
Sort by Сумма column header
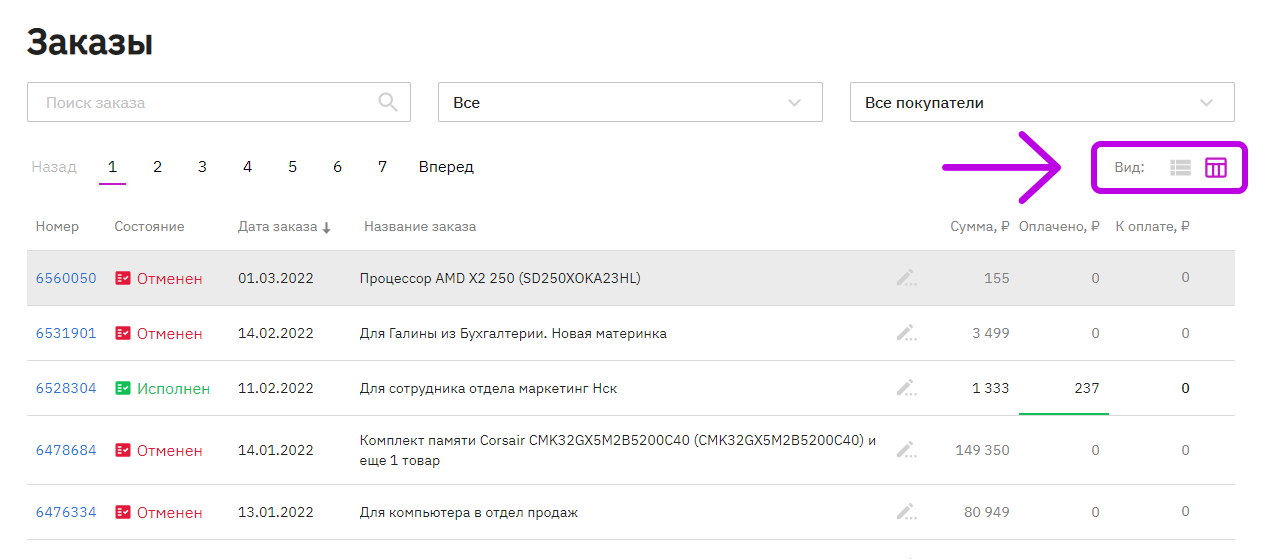coord(980,227)
